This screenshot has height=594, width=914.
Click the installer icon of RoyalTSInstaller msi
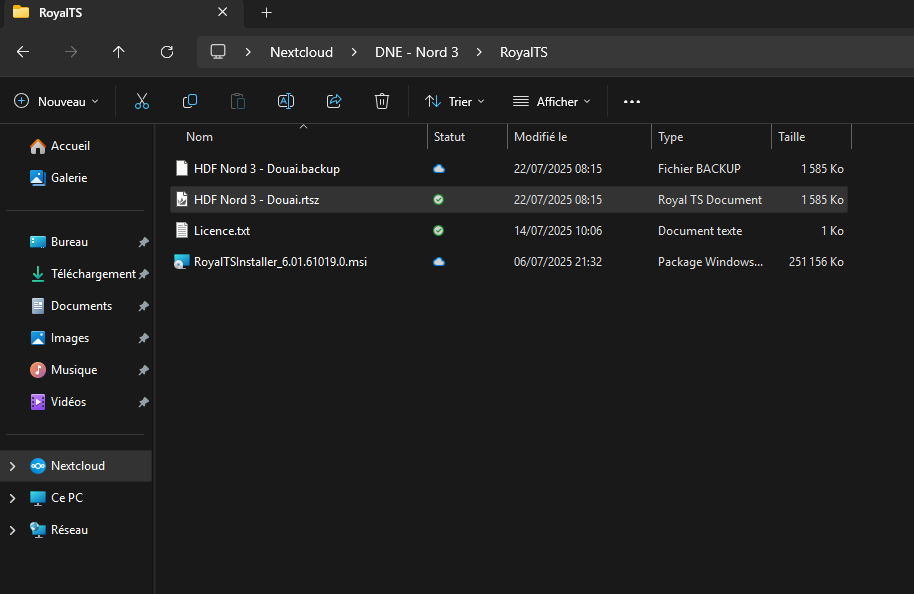point(182,261)
